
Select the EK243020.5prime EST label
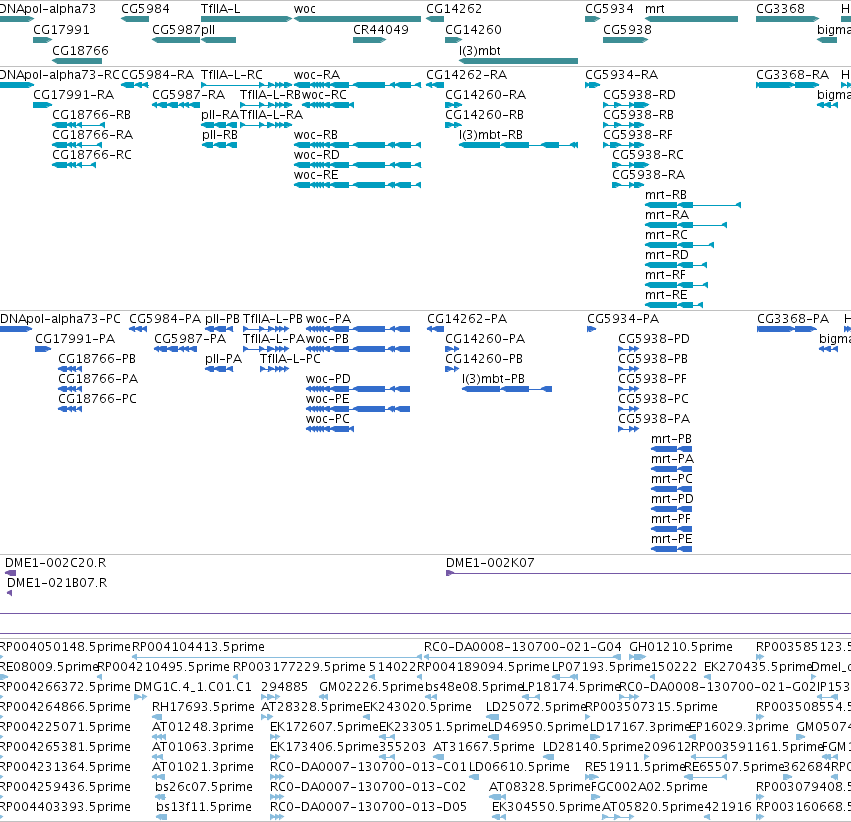[x=417, y=707]
